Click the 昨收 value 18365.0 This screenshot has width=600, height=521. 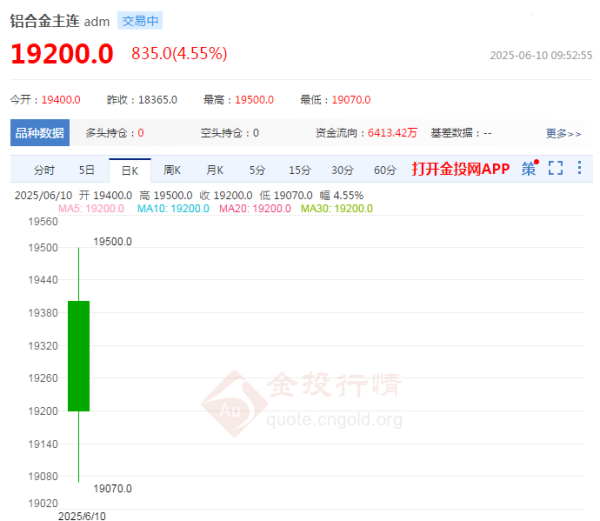tap(158, 100)
